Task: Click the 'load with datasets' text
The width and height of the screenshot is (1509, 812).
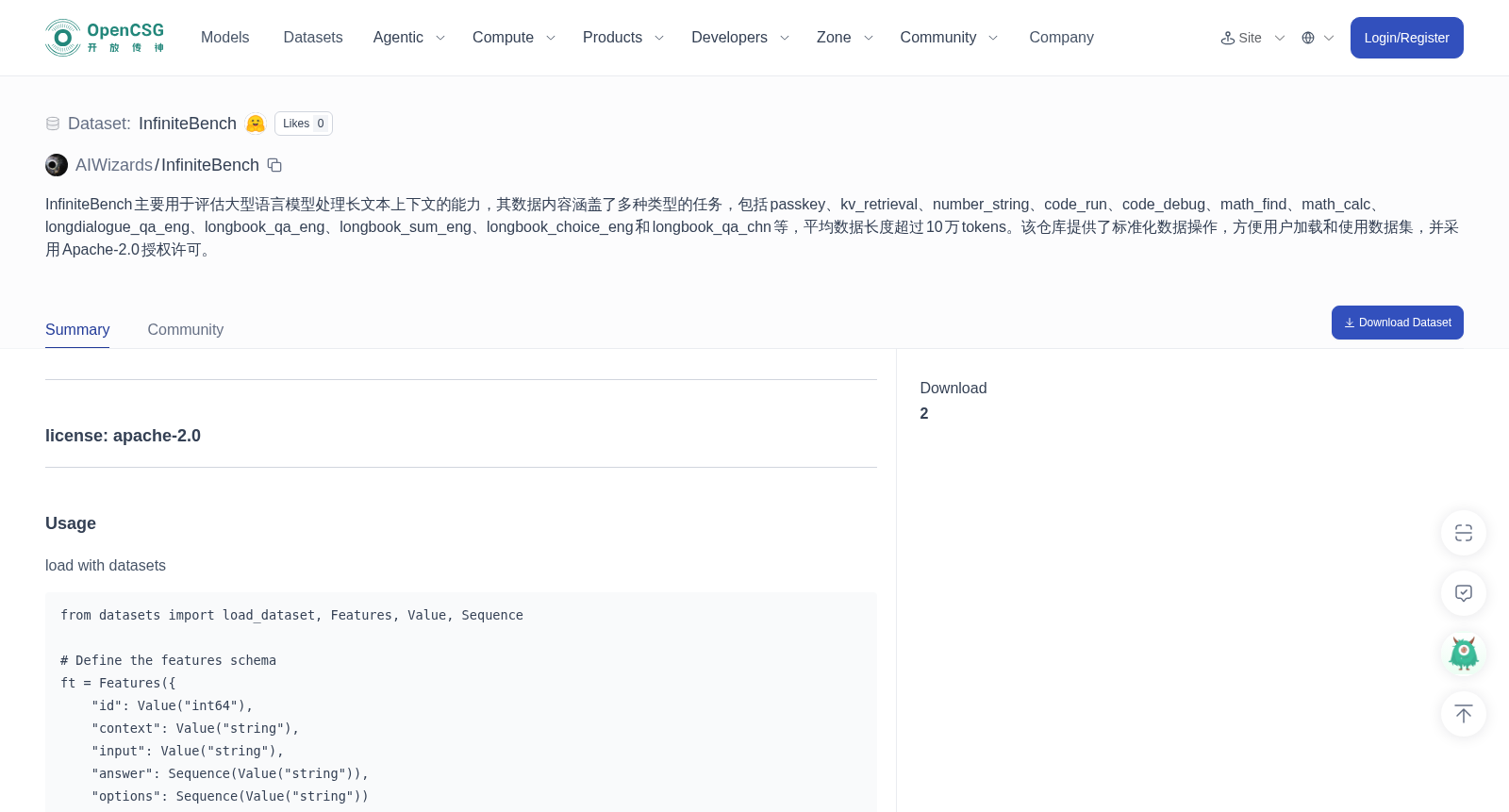Action: point(106,566)
